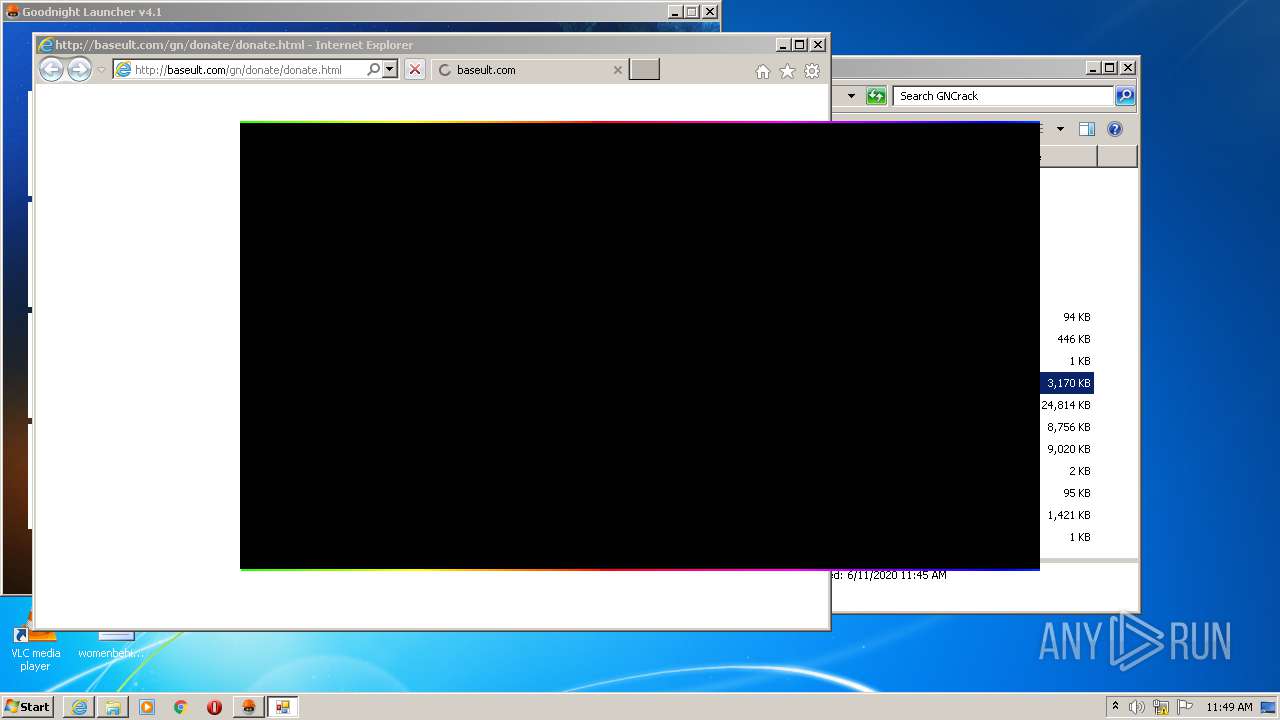Select the 9,020 KB file row
1280x720 pixels.
[1065, 449]
